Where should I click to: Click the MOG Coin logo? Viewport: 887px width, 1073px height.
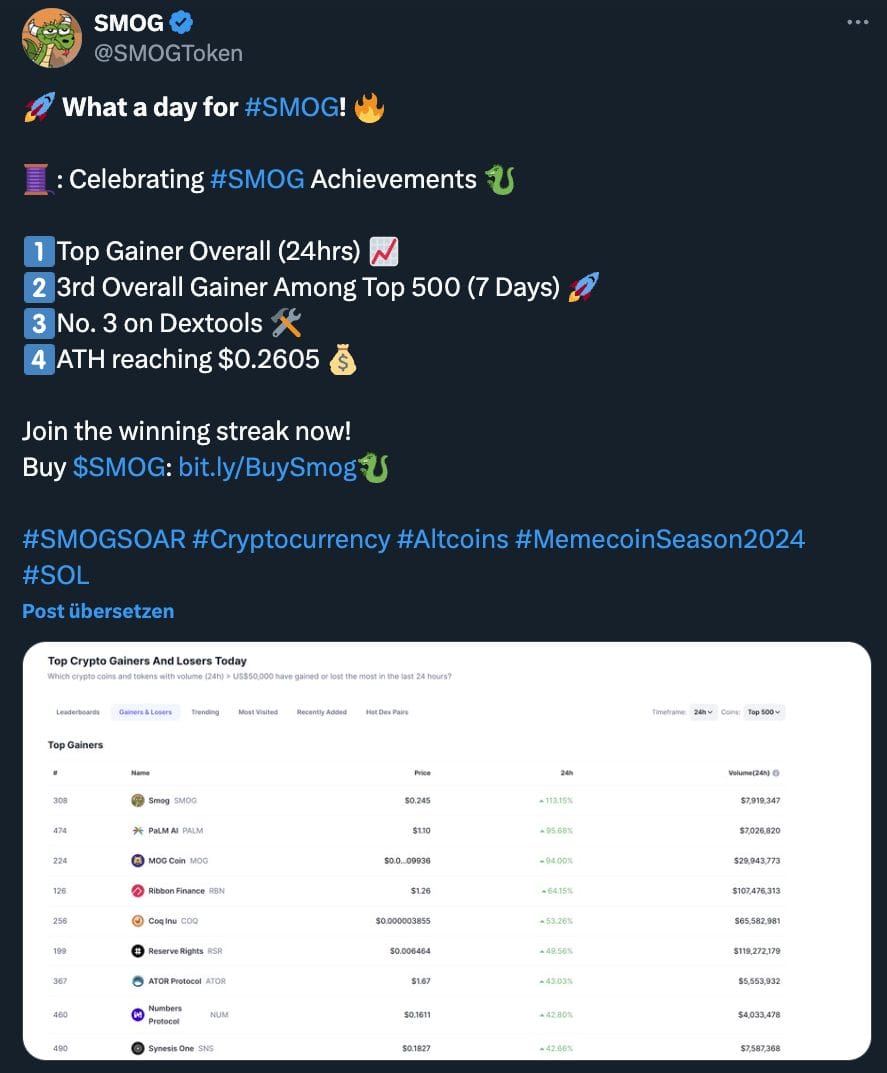tap(135, 859)
